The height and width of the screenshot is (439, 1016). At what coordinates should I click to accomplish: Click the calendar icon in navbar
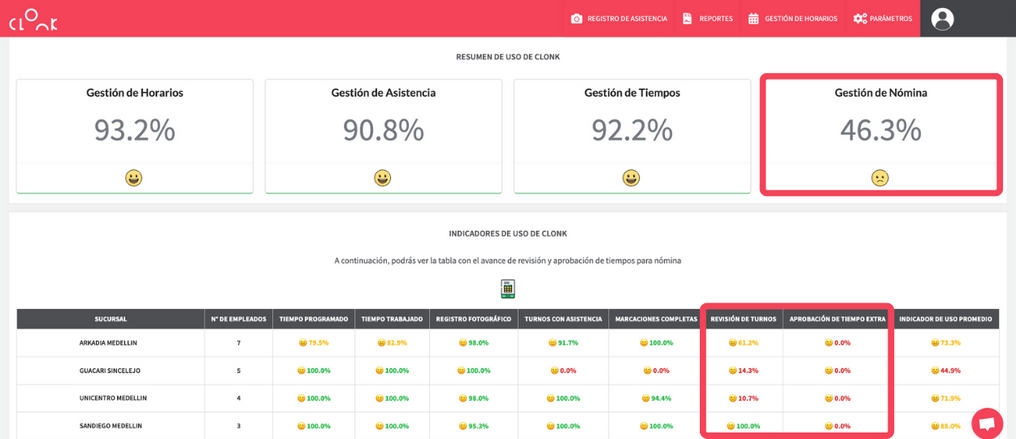(753, 19)
